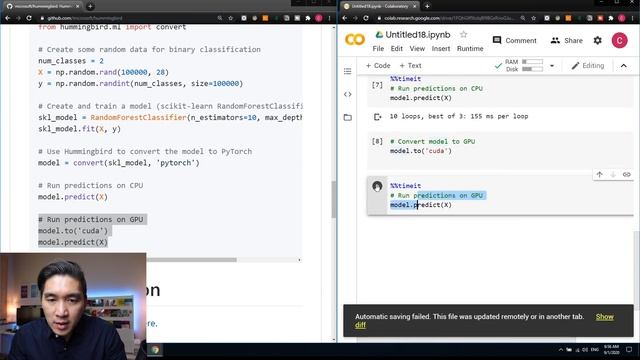The height and width of the screenshot is (360, 640).
Task: Click the Disk usage bar
Action: pos(533,69)
